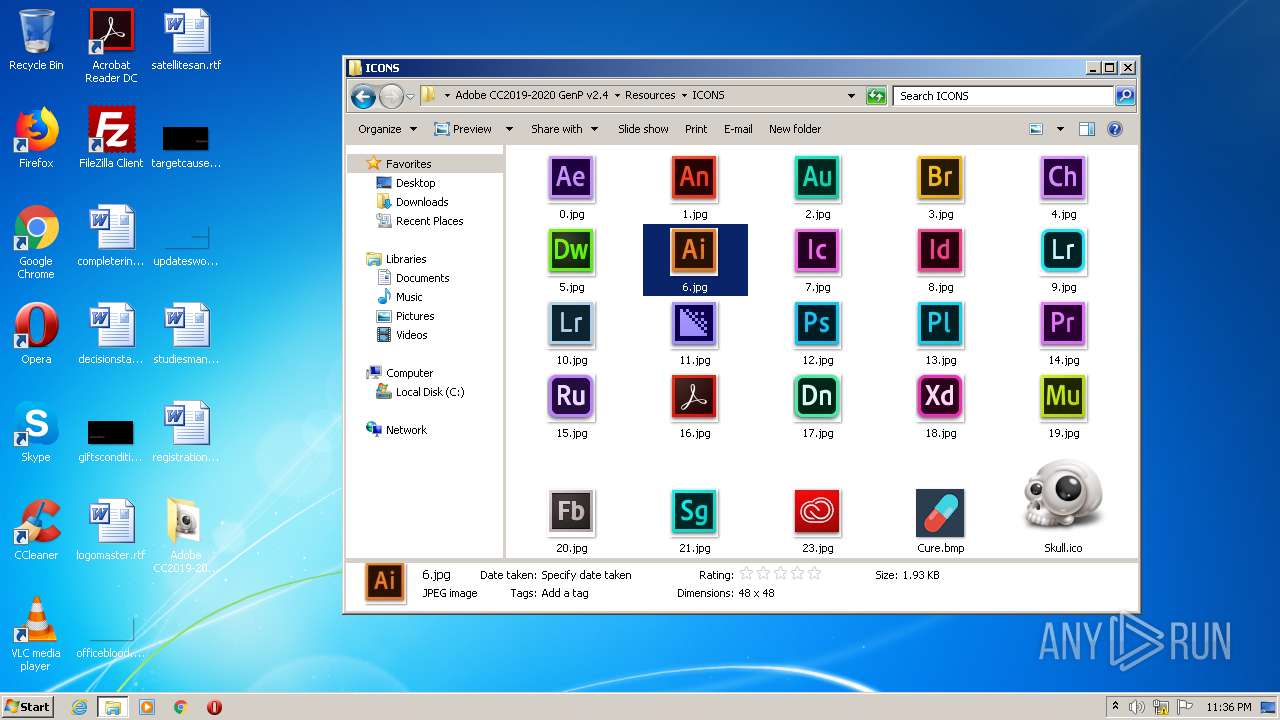The image size is (1280, 720).
Task: Select the InDesign 8.jpg icon file
Action: coord(940,250)
